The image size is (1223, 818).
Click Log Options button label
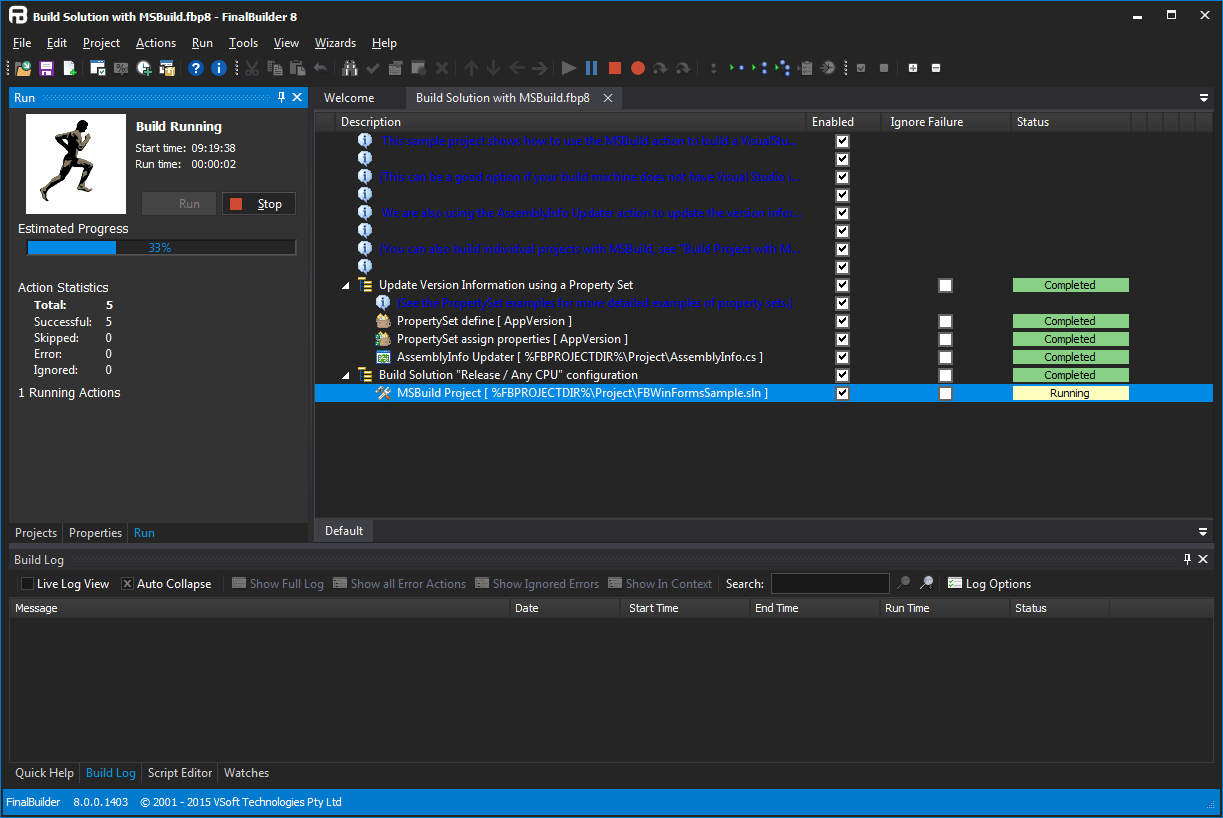pyautogui.click(x=998, y=584)
